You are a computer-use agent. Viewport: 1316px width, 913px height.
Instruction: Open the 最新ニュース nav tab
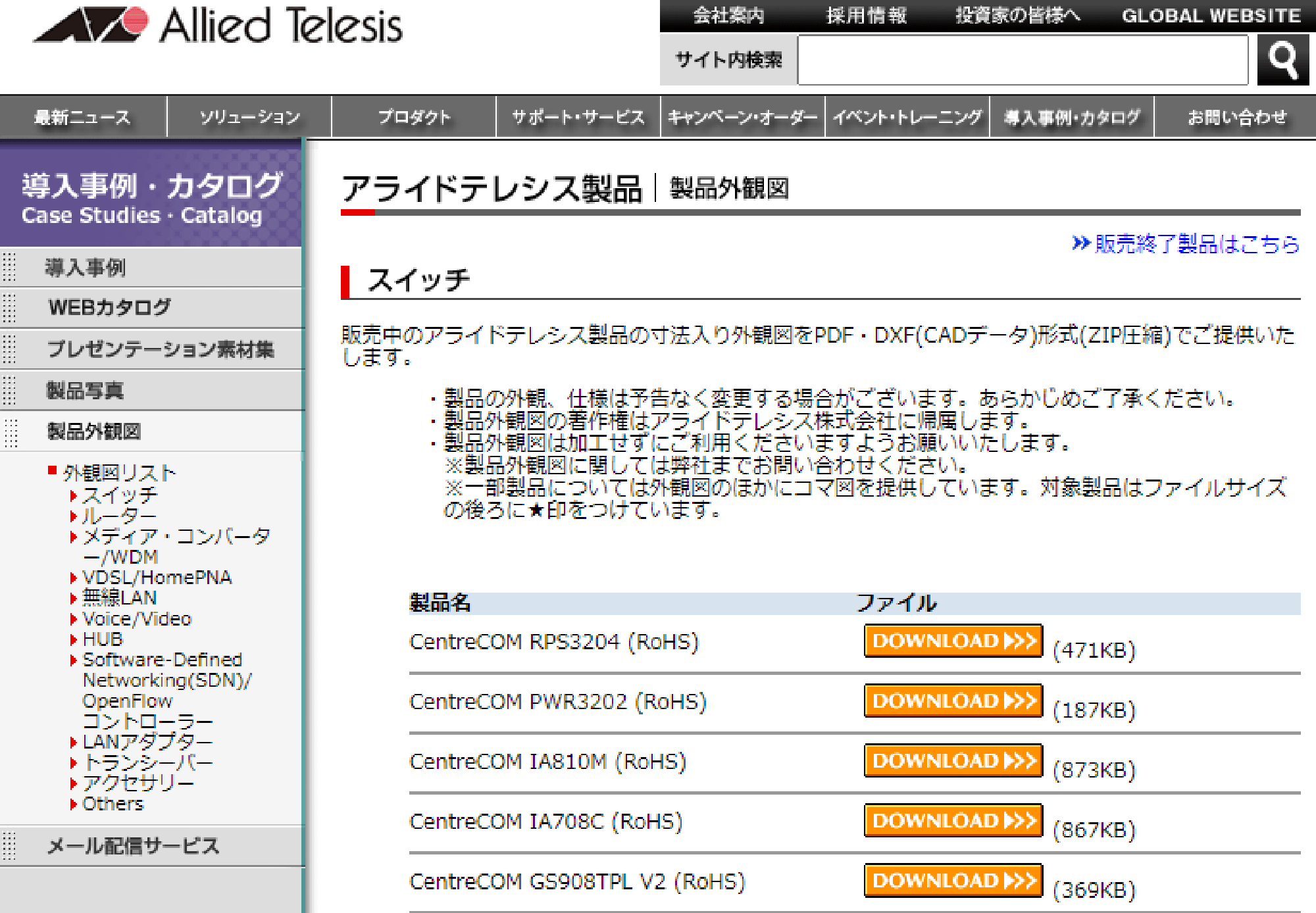point(83,117)
